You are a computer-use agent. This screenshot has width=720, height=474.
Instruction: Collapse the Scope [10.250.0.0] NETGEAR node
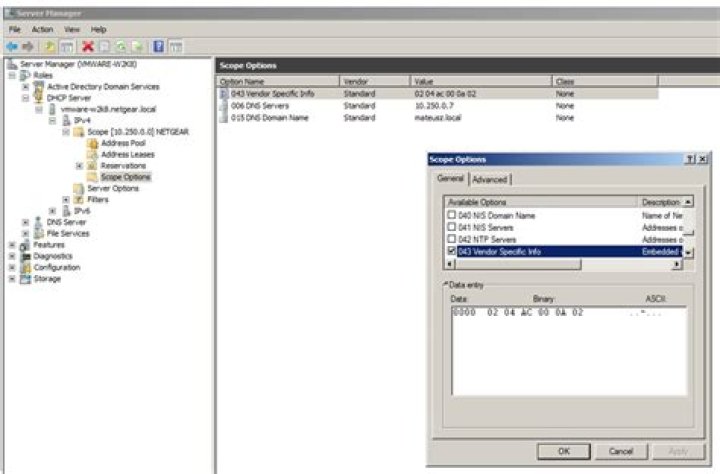pos(66,131)
